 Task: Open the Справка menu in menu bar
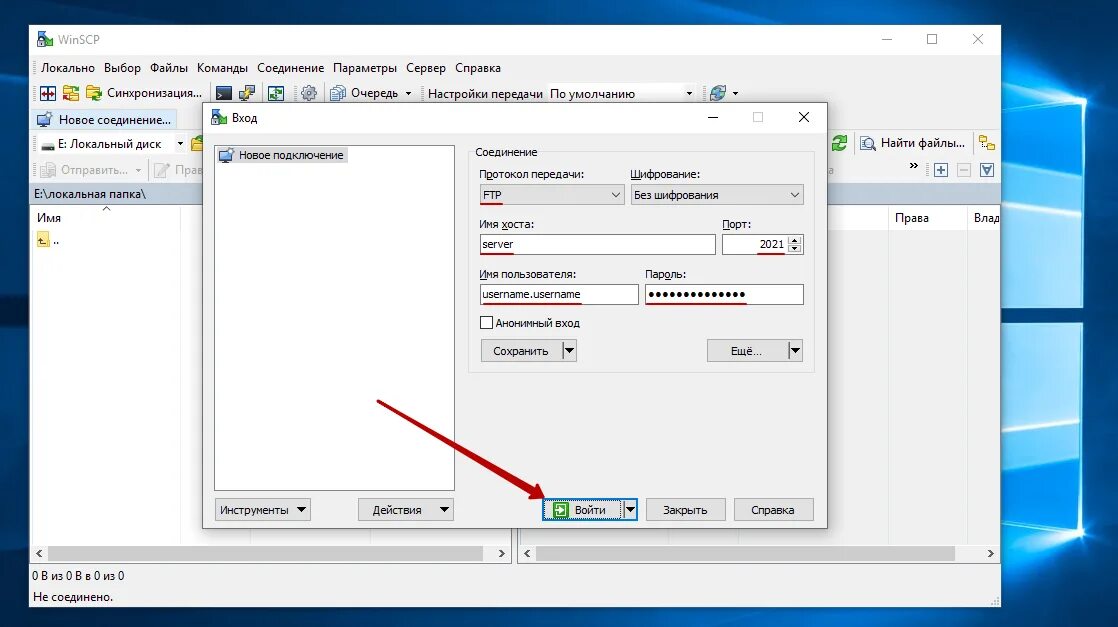pyautogui.click(x=478, y=68)
